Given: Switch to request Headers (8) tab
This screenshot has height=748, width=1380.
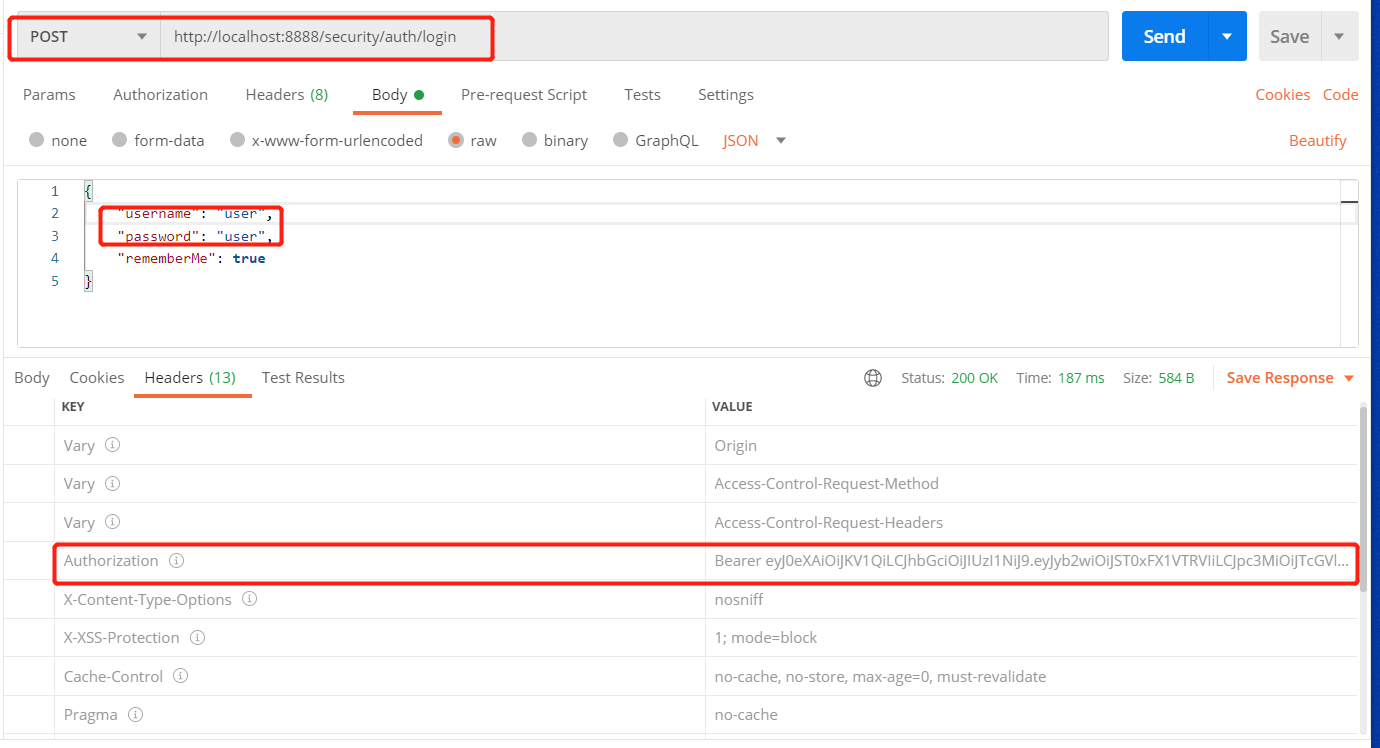Looking at the screenshot, I should pos(287,95).
